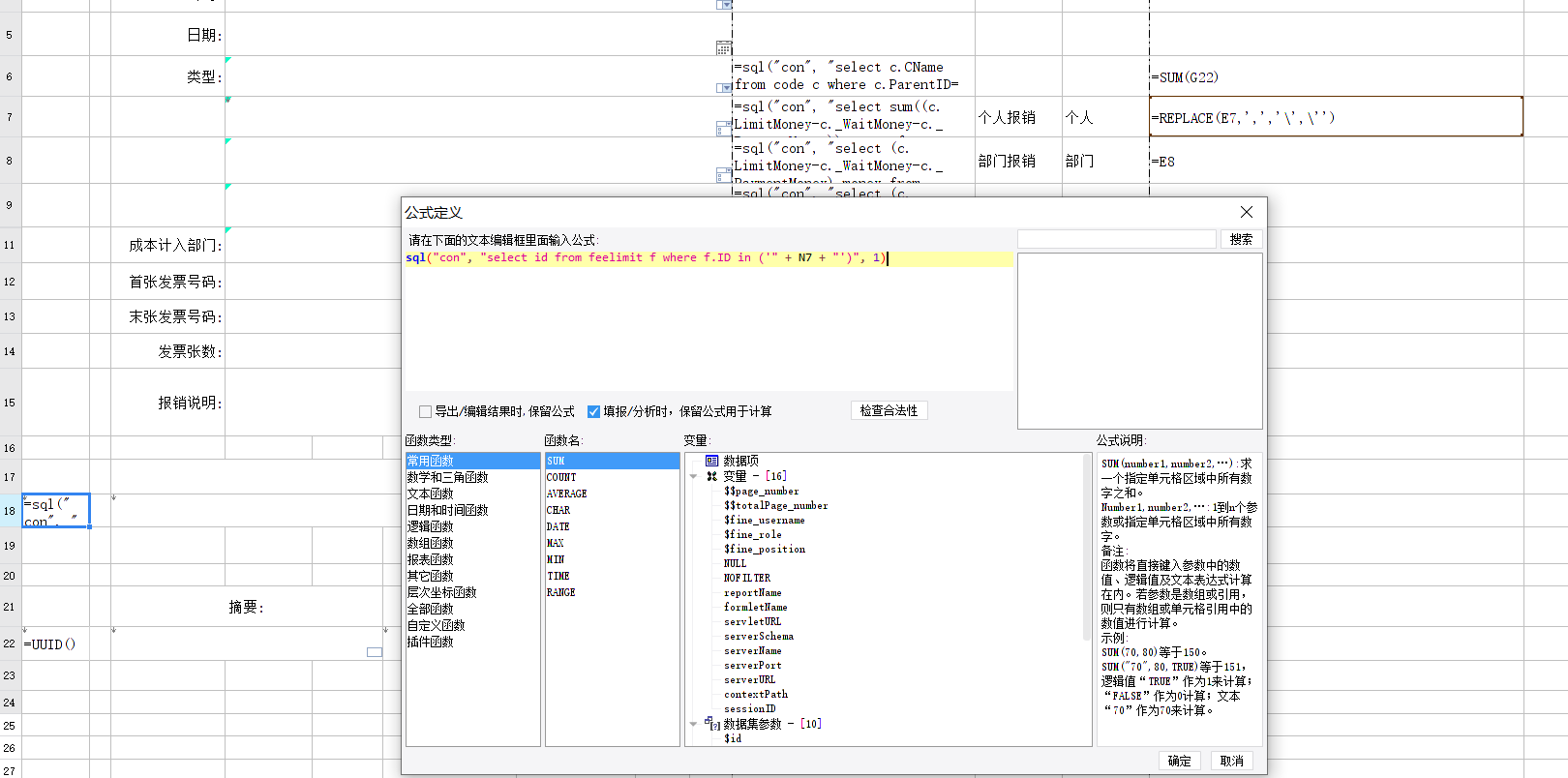
Task: Close the 公式定义 dialog
Action: (1247, 212)
